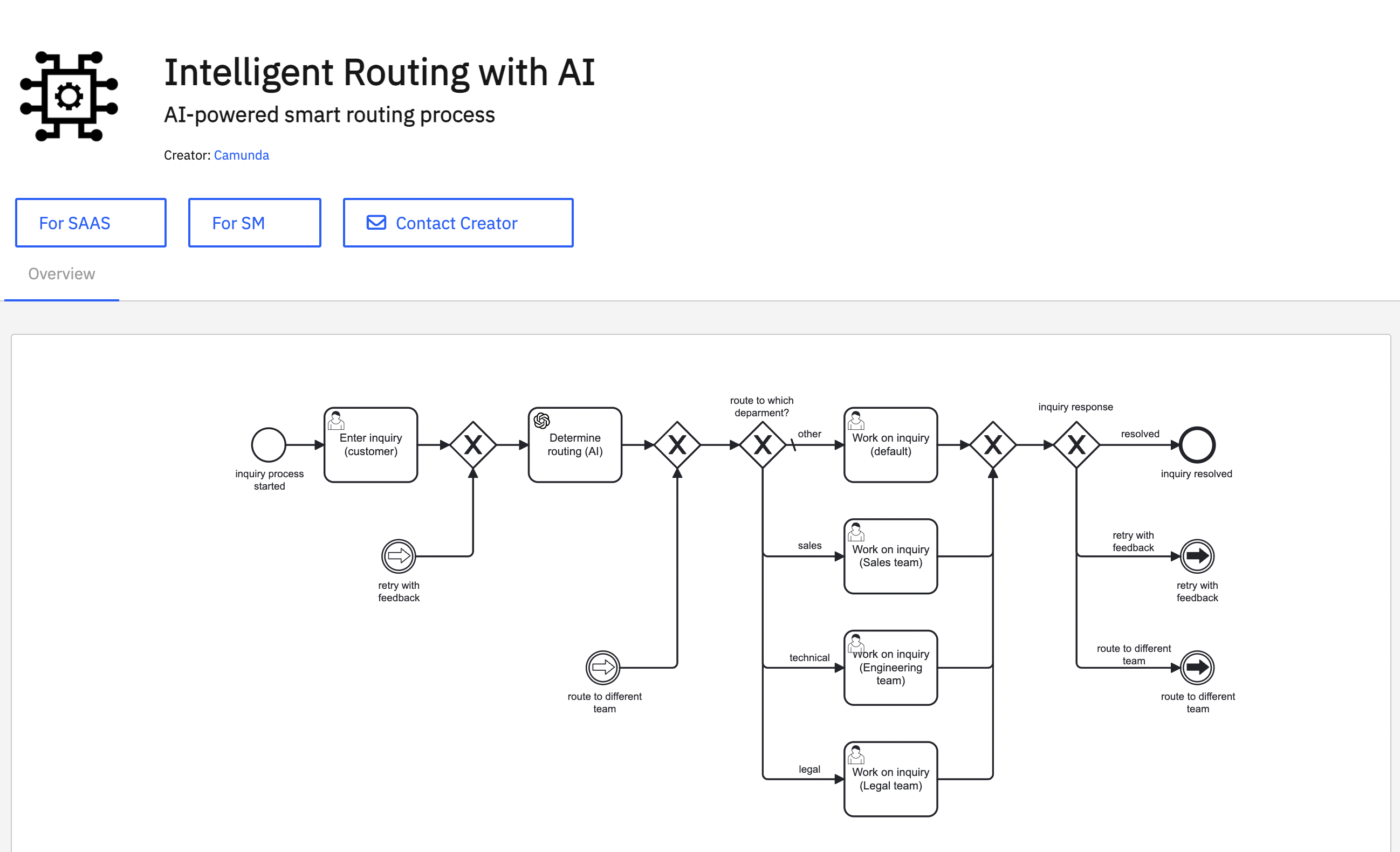The height and width of the screenshot is (852, 1400).
Task: Open the For SAAS button
Action: click(91, 223)
